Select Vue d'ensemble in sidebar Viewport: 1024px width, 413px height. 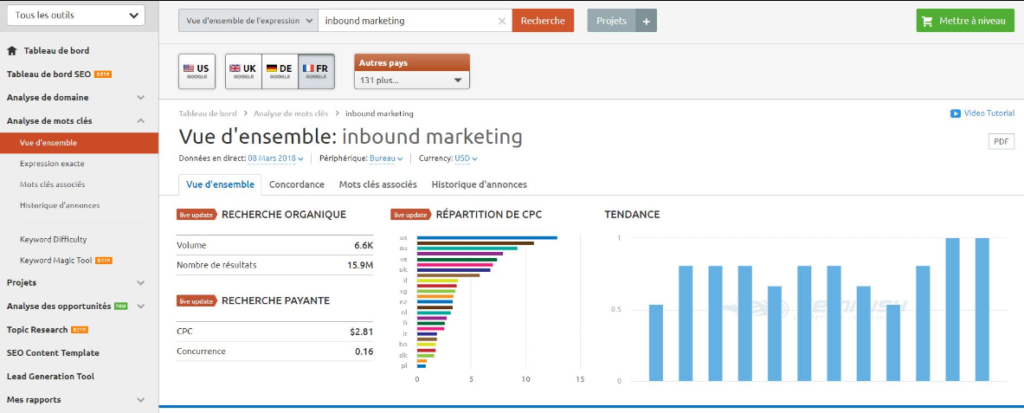pos(79,142)
